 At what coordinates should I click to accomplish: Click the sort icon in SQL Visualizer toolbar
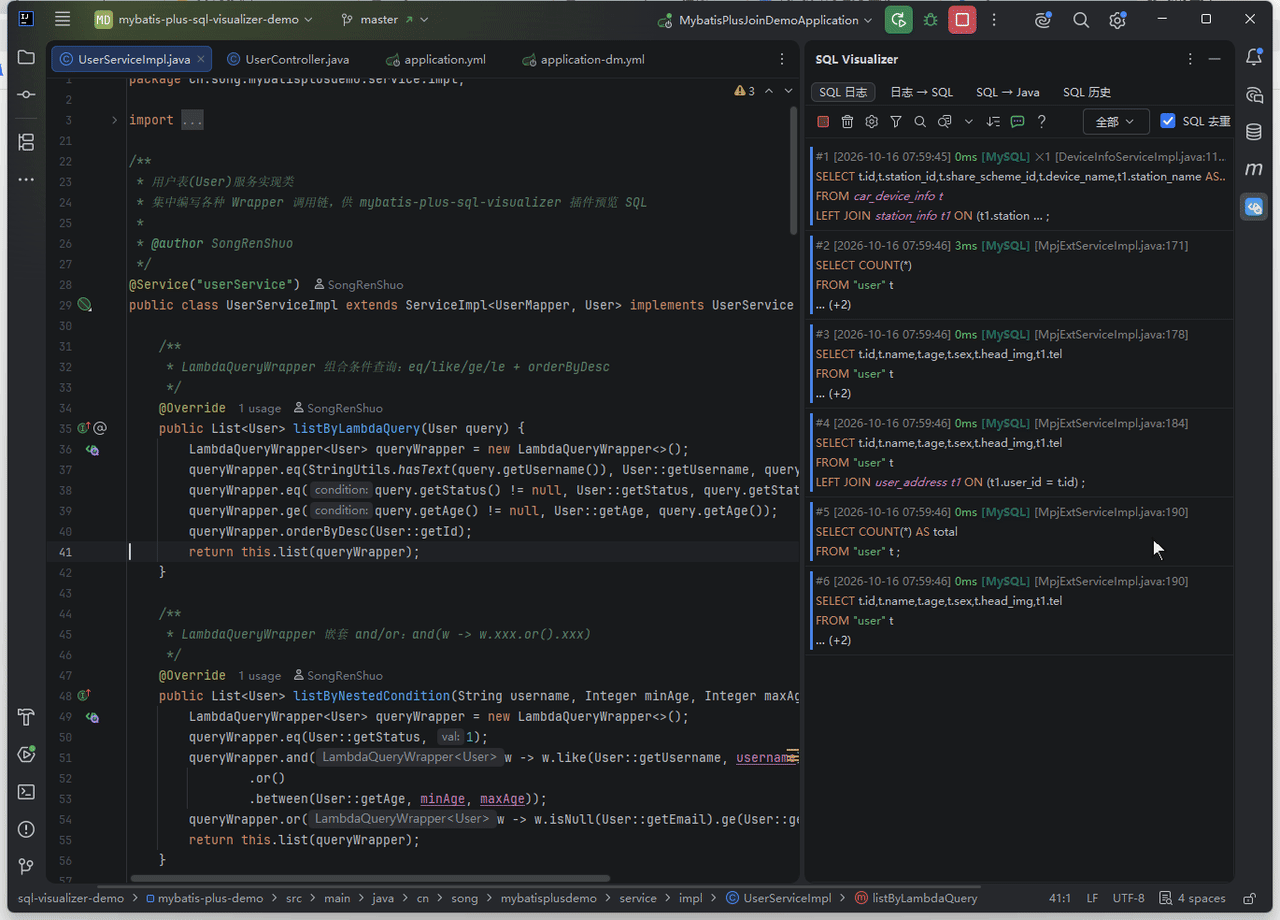(993, 122)
